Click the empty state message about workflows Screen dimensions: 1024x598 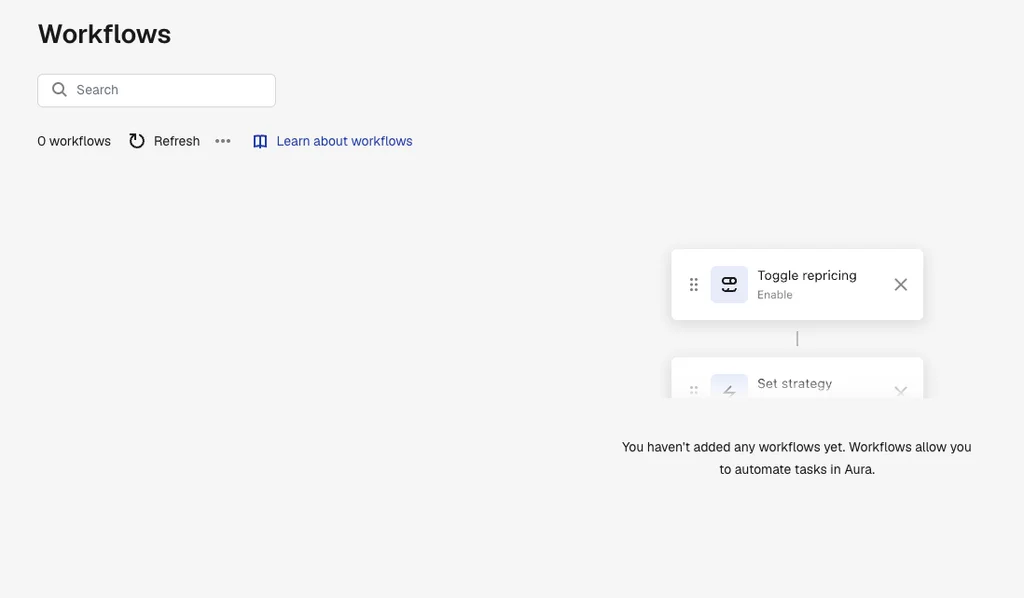click(x=797, y=458)
